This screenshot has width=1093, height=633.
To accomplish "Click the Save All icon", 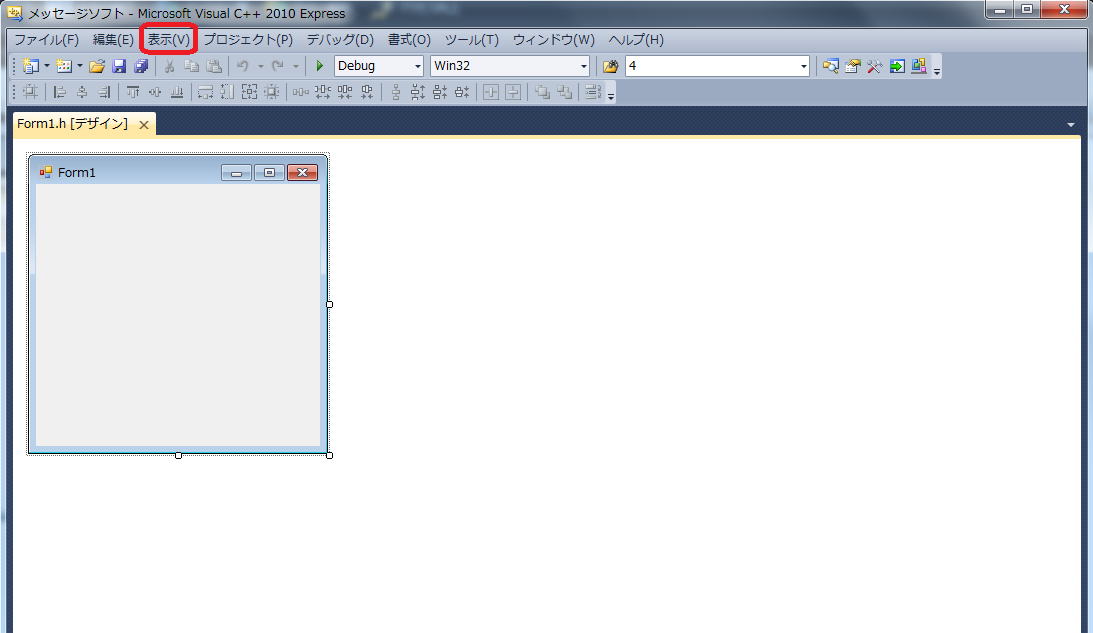I will [x=141, y=66].
